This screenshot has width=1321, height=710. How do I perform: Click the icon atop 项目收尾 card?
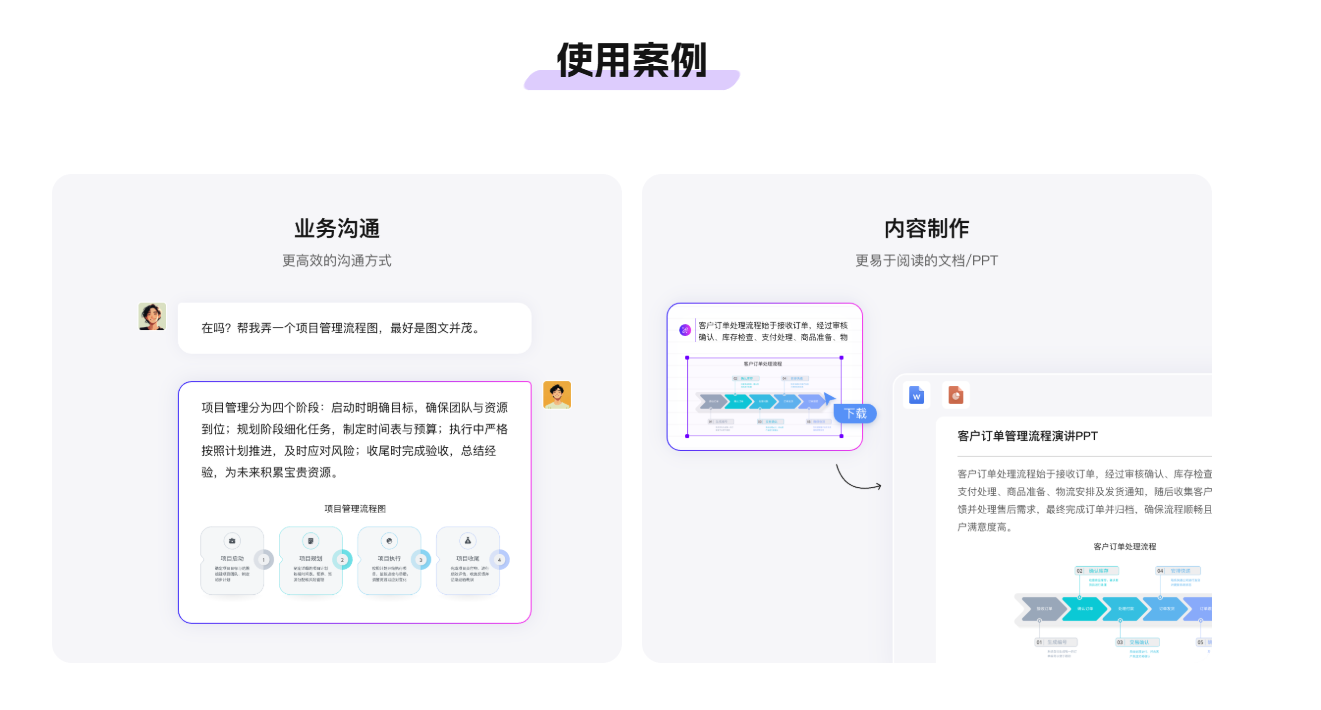click(467, 540)
